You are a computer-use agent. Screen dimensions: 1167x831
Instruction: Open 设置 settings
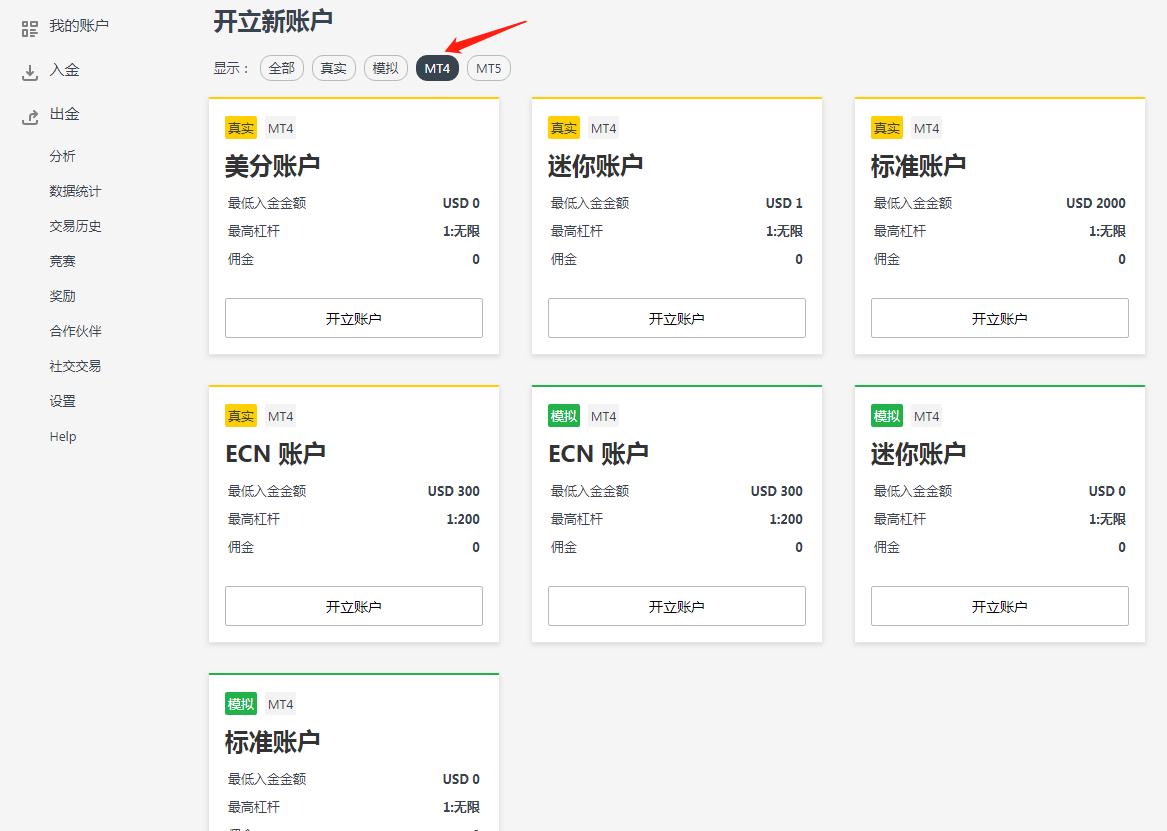point(62,401)
